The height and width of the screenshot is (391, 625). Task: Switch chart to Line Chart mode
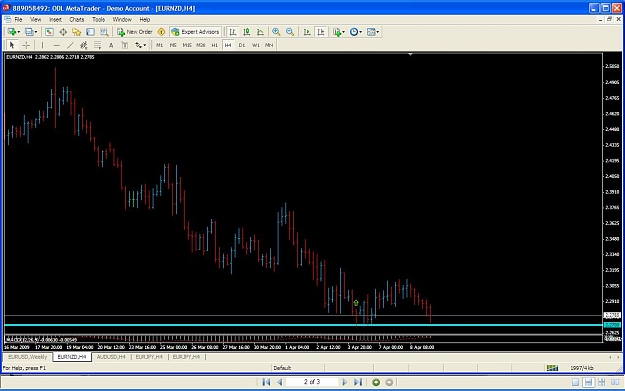click(260, 32)
